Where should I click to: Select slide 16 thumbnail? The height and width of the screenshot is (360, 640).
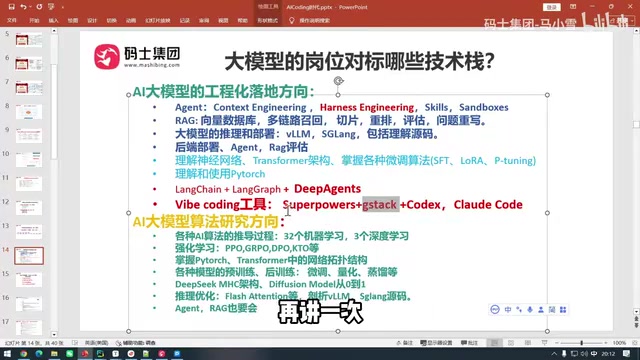point(29,304)
